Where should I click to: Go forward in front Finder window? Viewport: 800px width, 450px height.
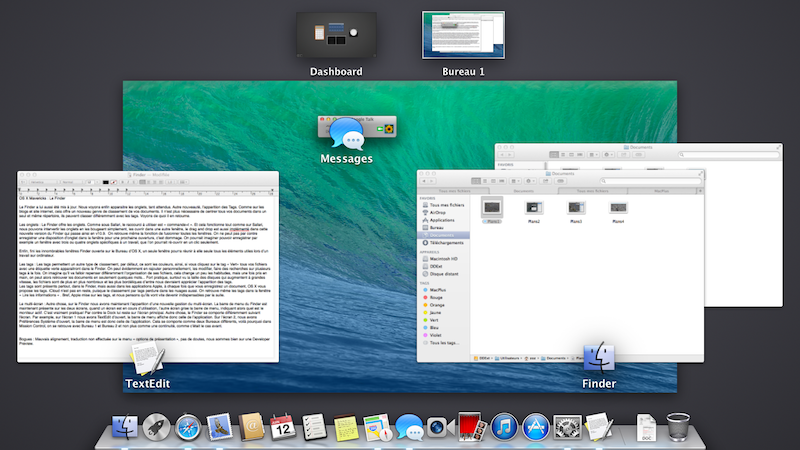[x=432, y=181]
